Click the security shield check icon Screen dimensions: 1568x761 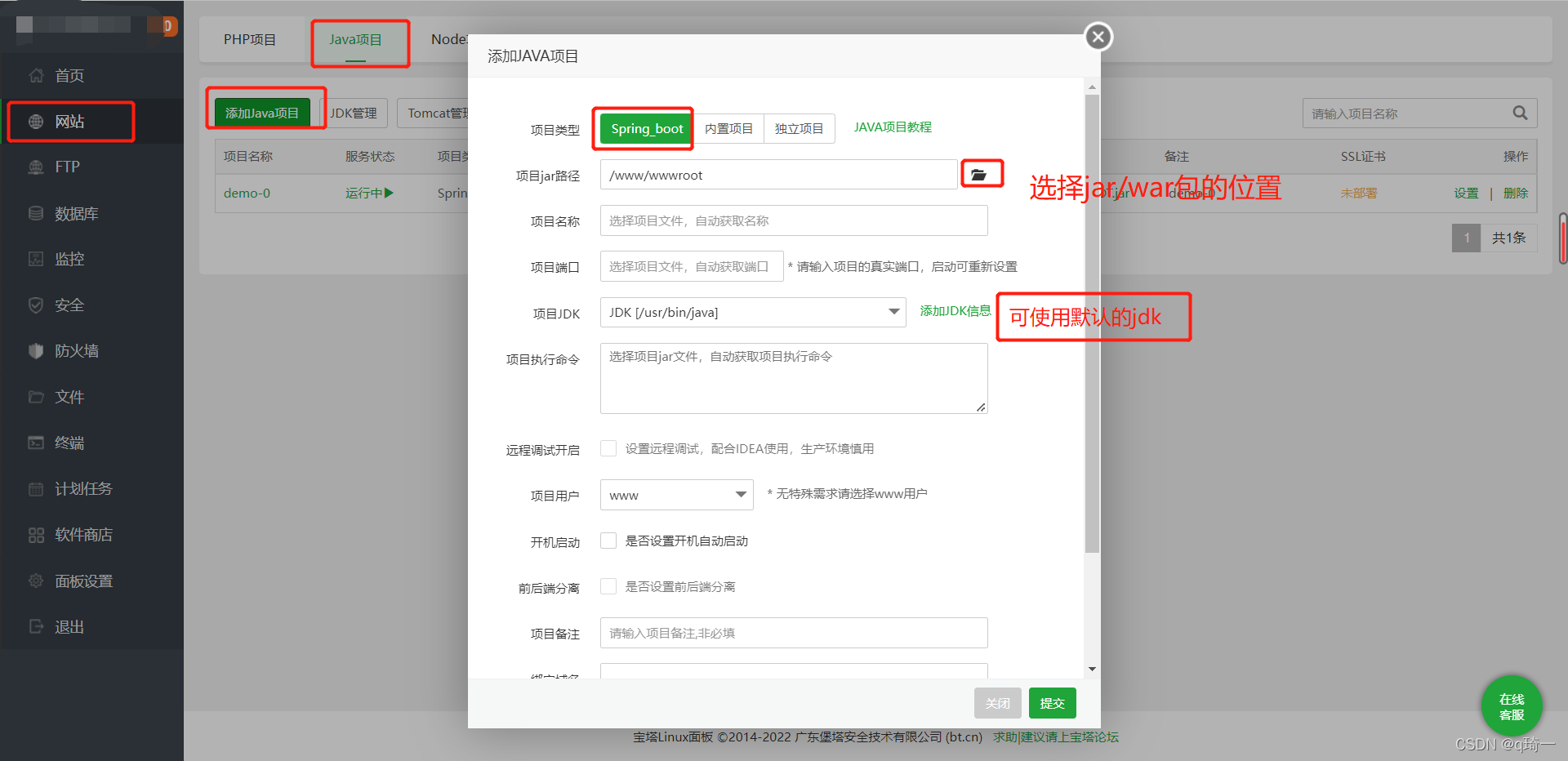click(36, 305)
